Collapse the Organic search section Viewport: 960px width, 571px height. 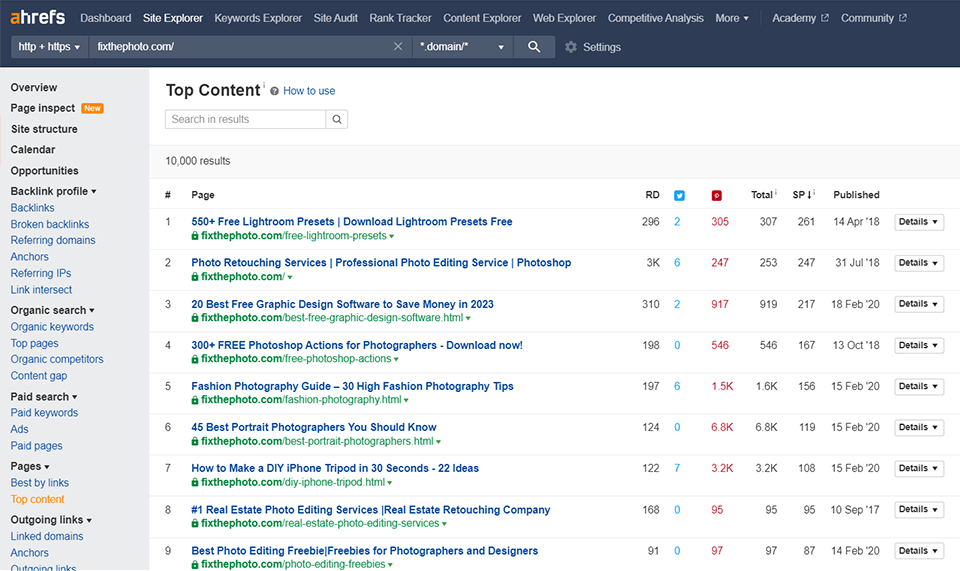[x=52, y=310]
